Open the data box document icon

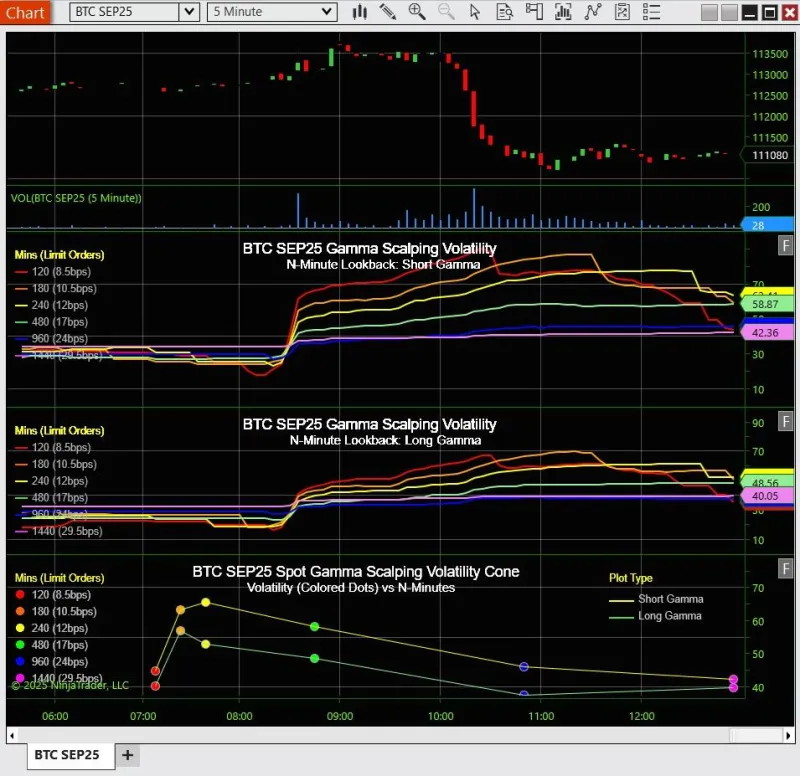(x=505, y=12)
